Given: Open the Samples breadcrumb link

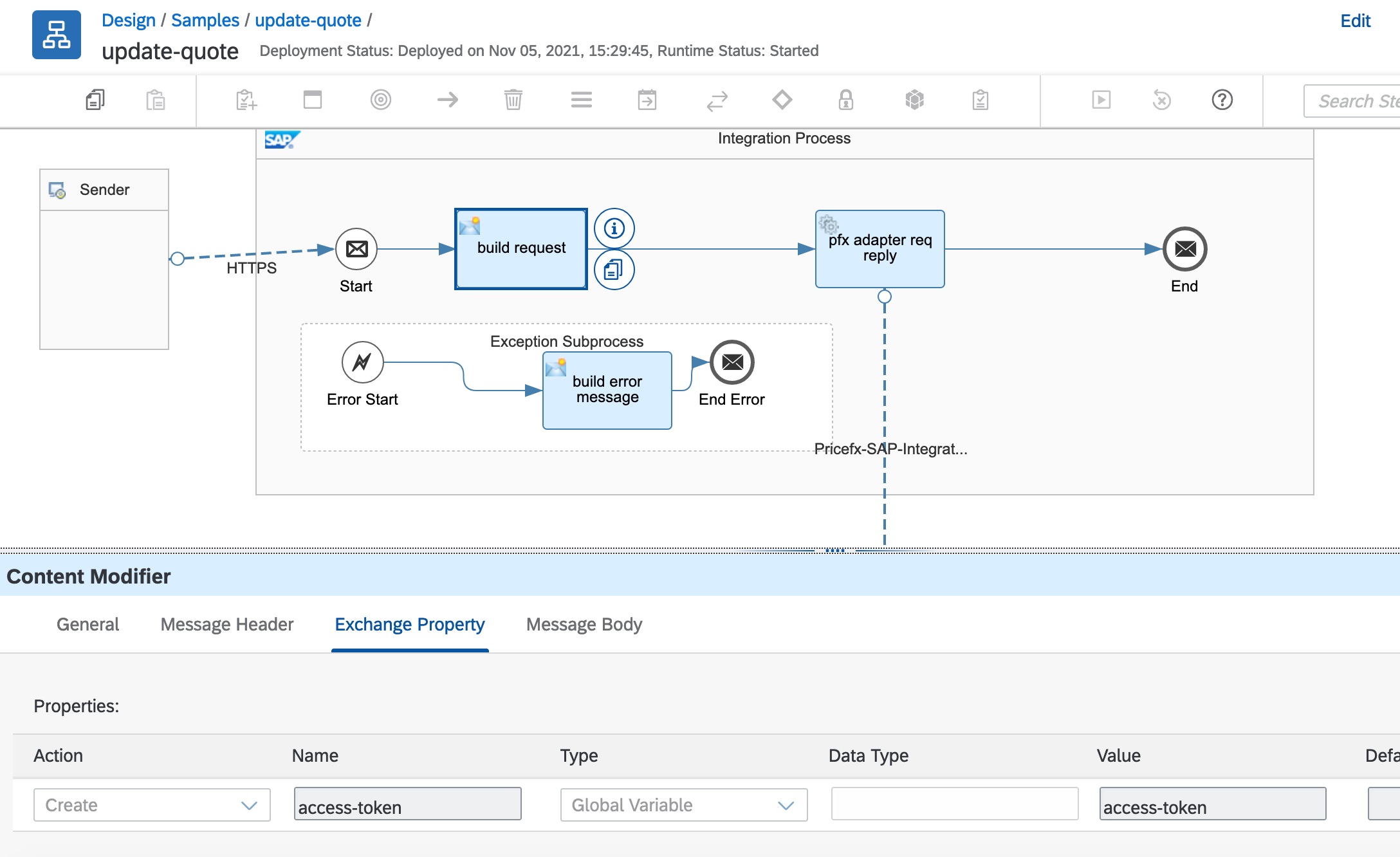Looking at the screenshot, I should tap(205, 20).
